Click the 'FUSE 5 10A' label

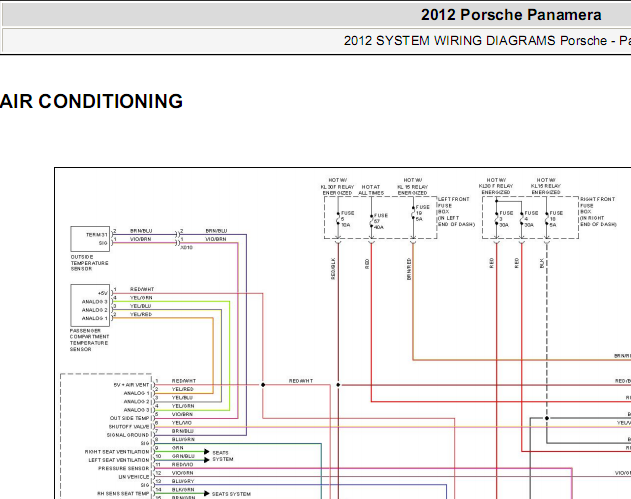click(x=347, y=219)
